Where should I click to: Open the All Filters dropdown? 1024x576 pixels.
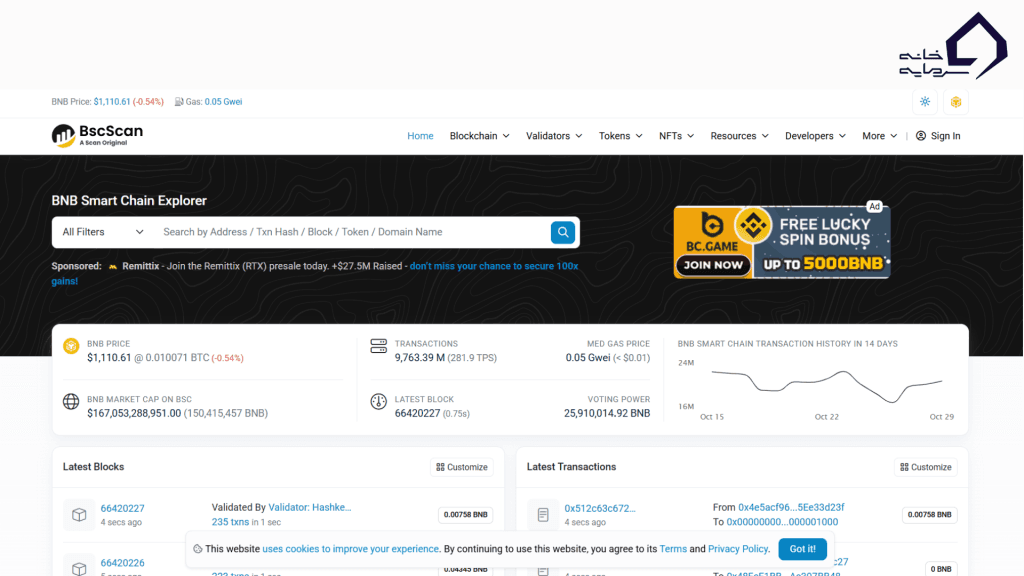pyautogui.click(x=103, y=232)
